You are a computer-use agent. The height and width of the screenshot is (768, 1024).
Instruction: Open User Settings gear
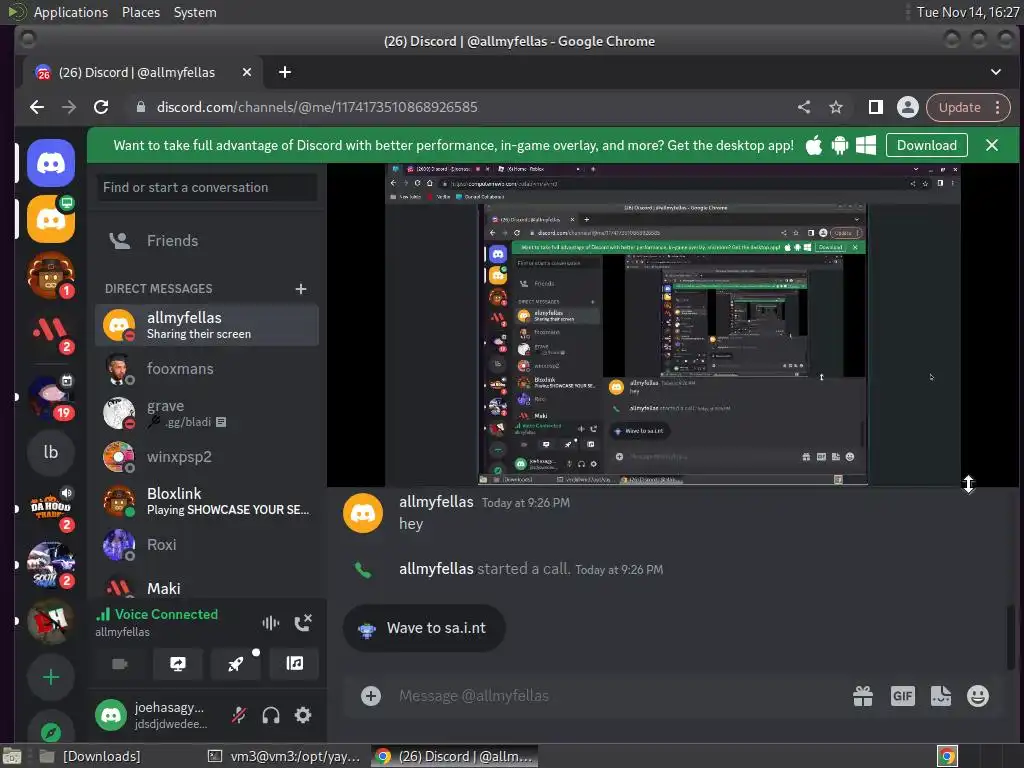coord(303,716)
